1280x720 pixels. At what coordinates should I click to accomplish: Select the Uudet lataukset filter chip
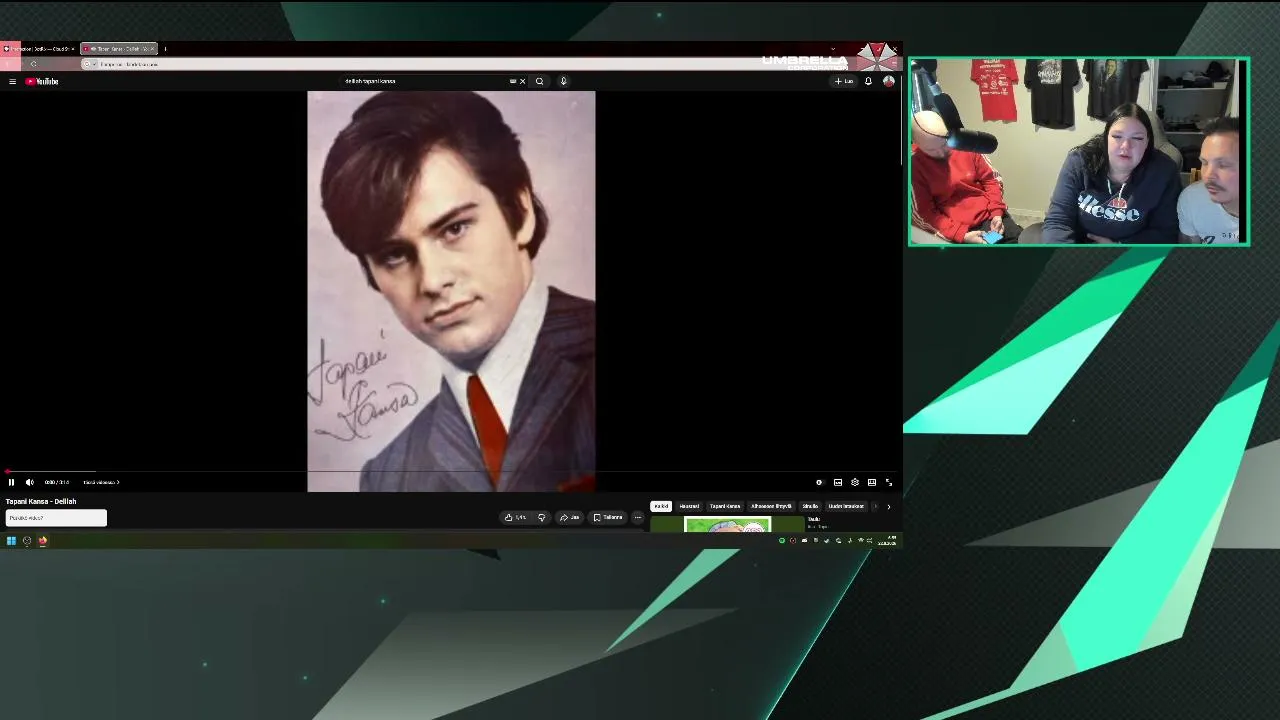846,506
